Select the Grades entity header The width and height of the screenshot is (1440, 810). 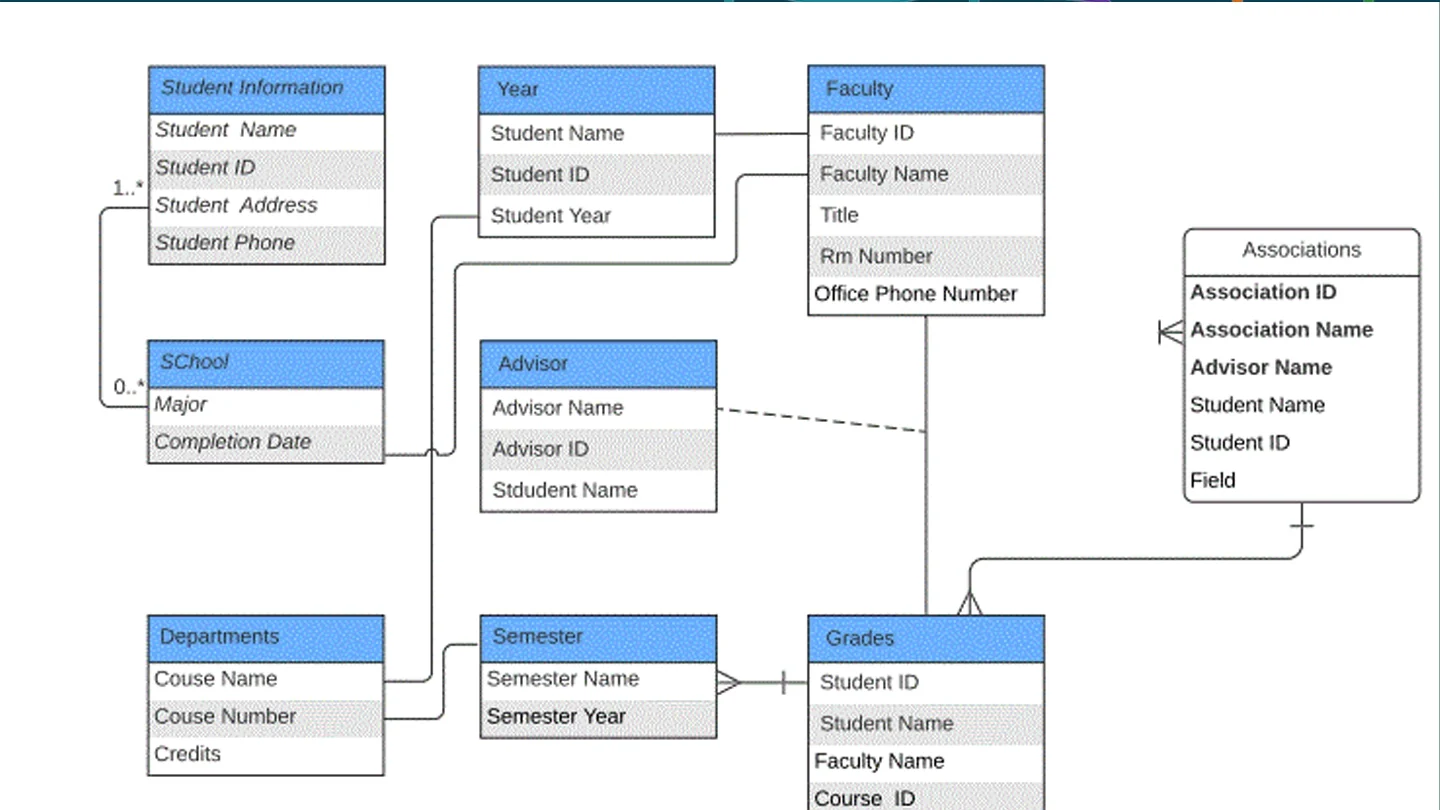click(926, 639)
